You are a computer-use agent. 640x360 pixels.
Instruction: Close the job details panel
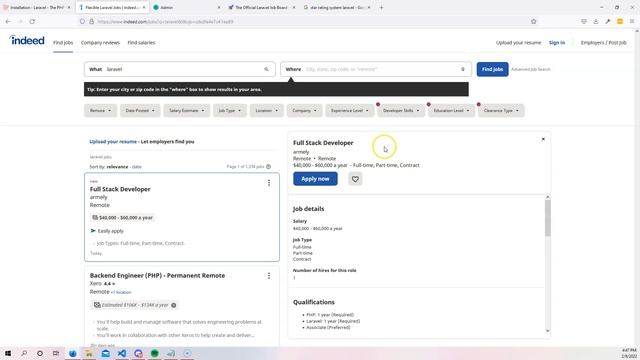point(543,139)
